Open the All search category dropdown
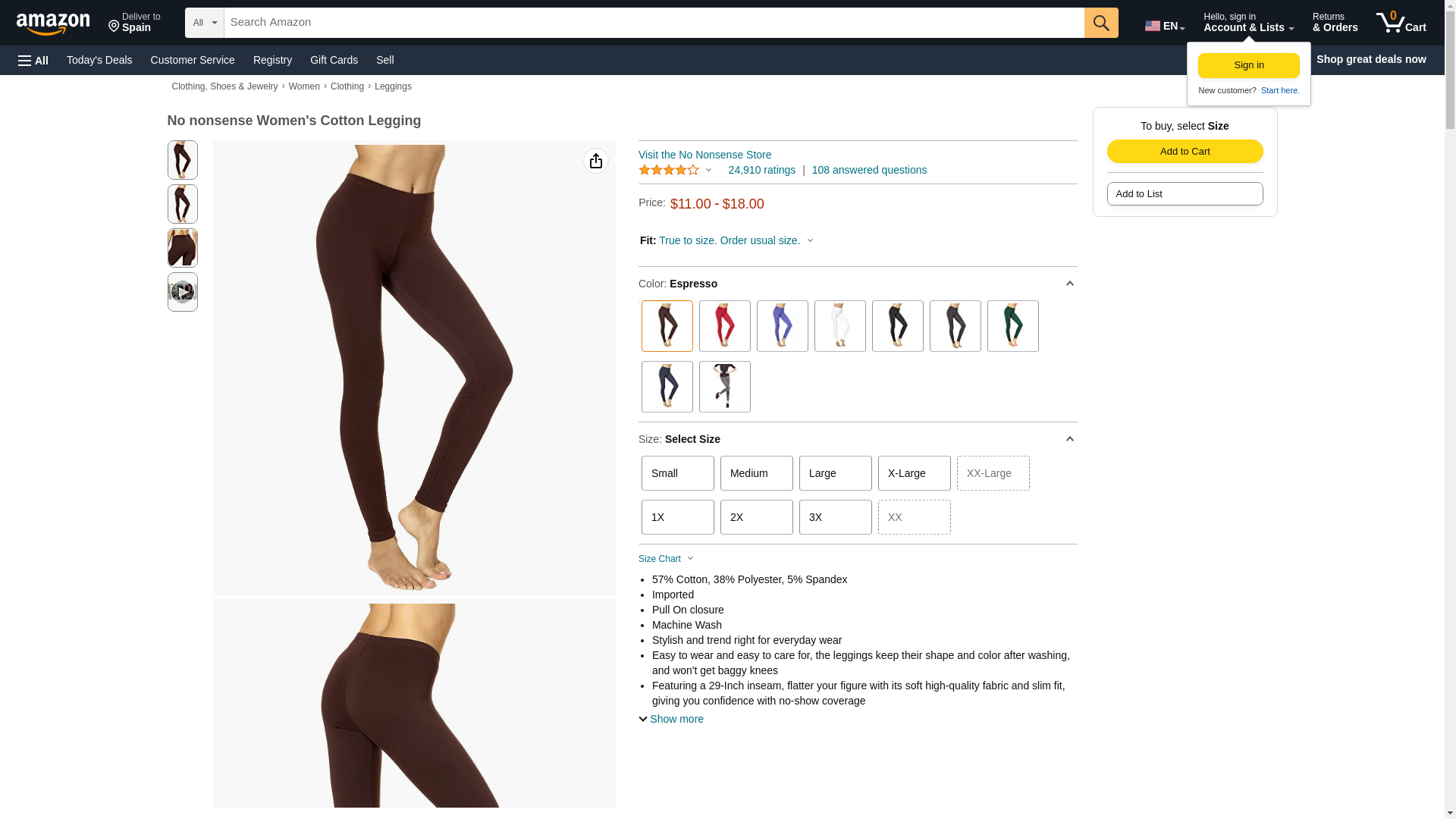 click(x=205, y=23)
